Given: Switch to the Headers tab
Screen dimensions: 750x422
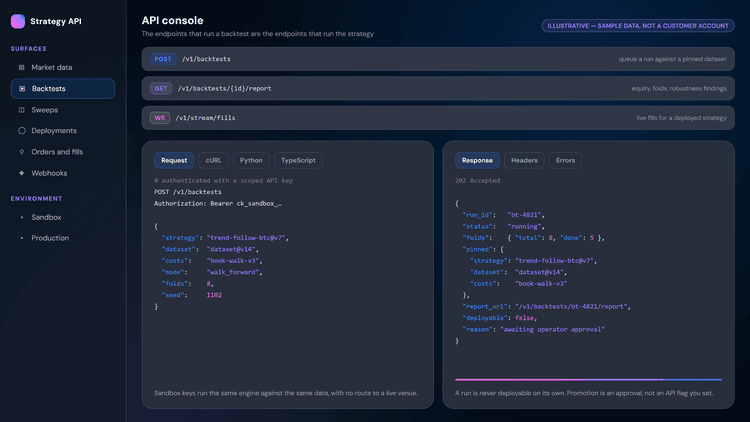Looking at the screenshot, I should tap(524, 160).
